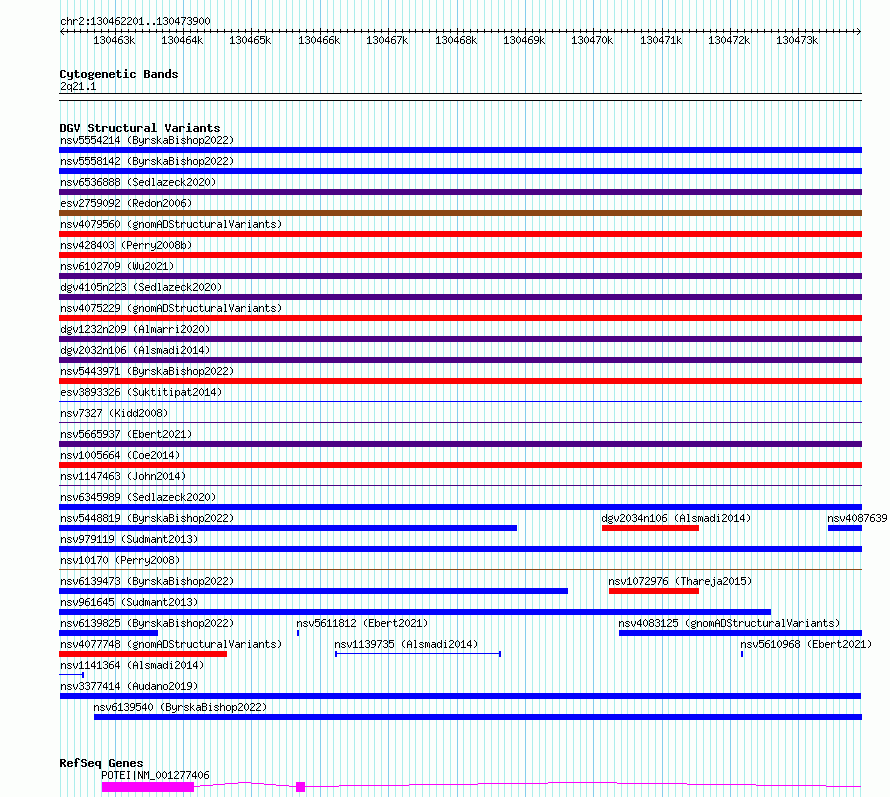
Task: Click nsv4083125 gnomADStructuralVariants label
Action: click(729, 623)
